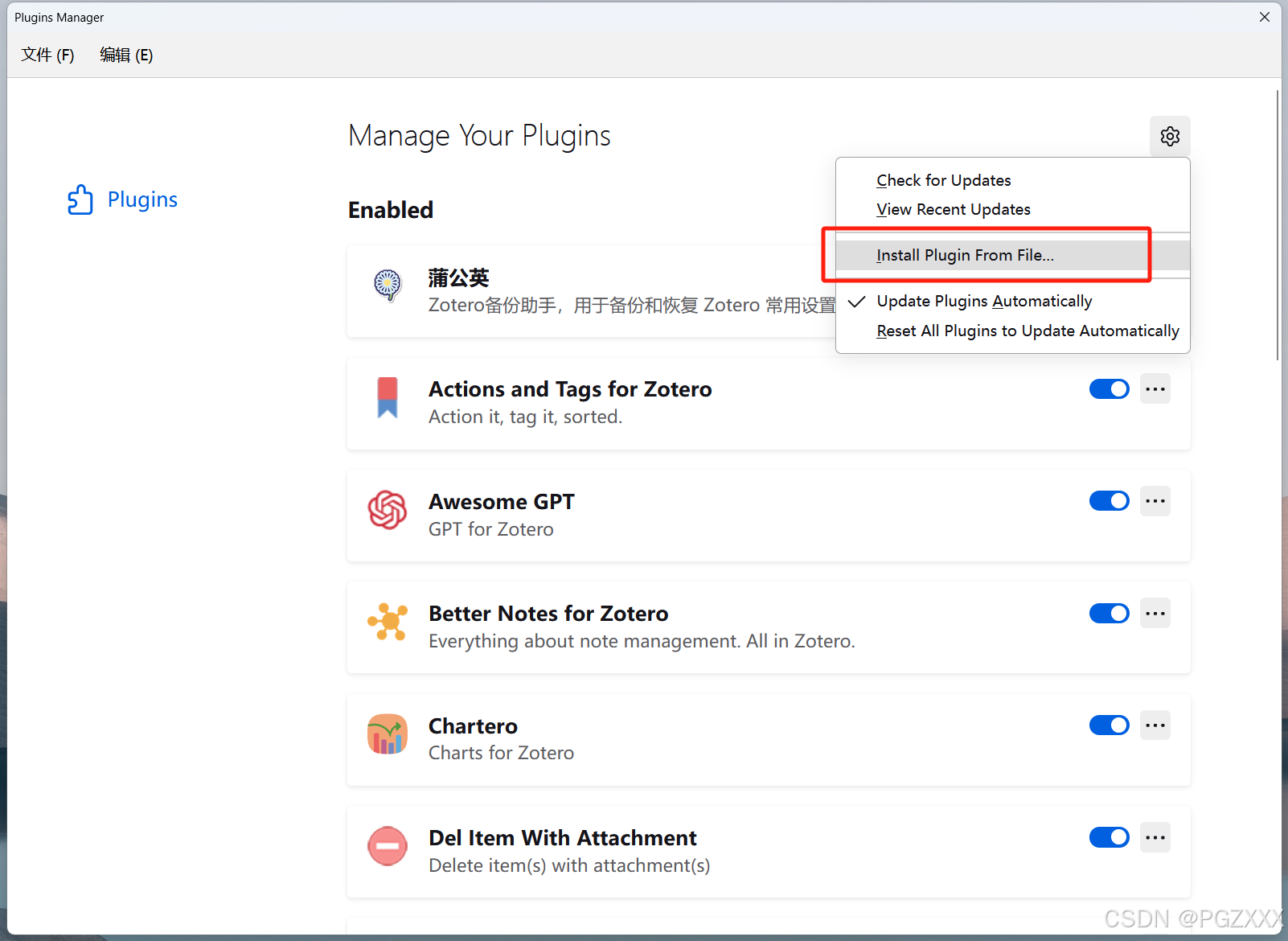This screenshot has width=1288, height=941.
Task: Click the Plugins puzzle-piece sidebar icon
Action: tap(80, 199)
